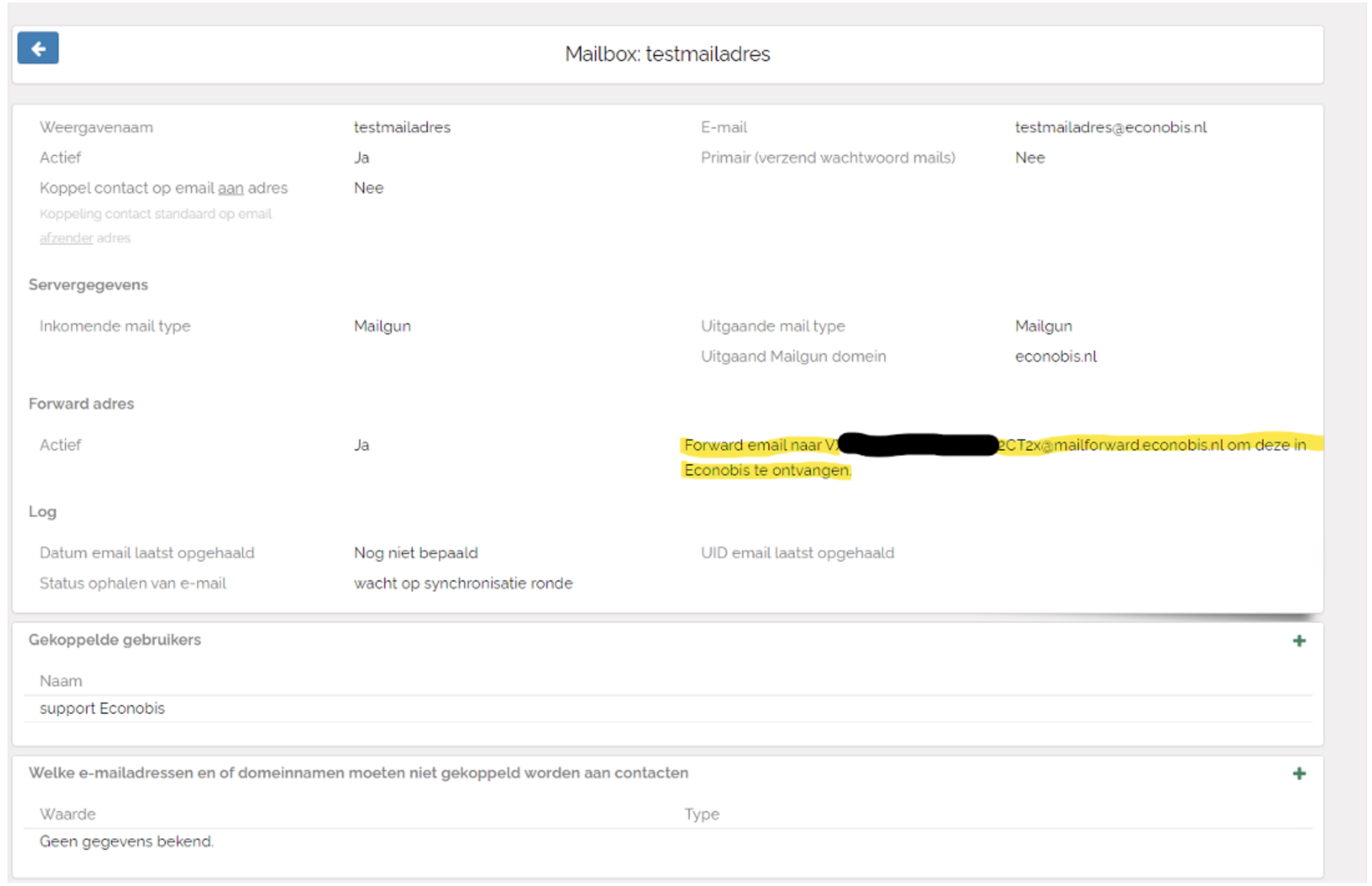The image size is (1372, 886).
Task: Click the Mailbox: testmailadres title
Action: point(667,54)
